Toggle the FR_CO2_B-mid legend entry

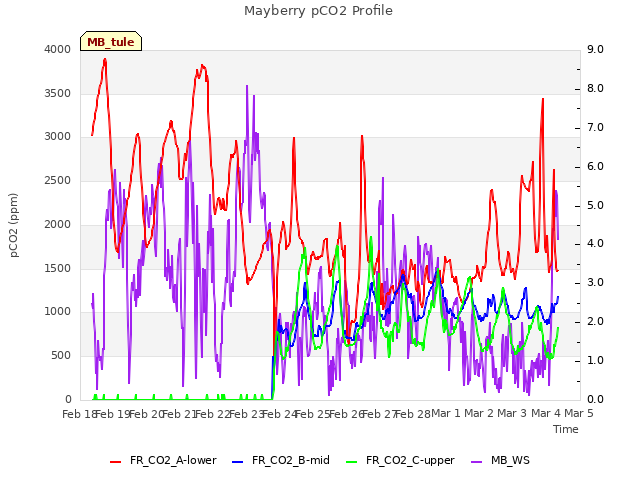(281, 460)
